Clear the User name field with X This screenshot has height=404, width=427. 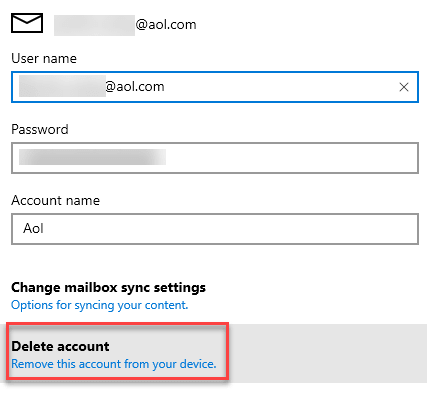(404, 87)
